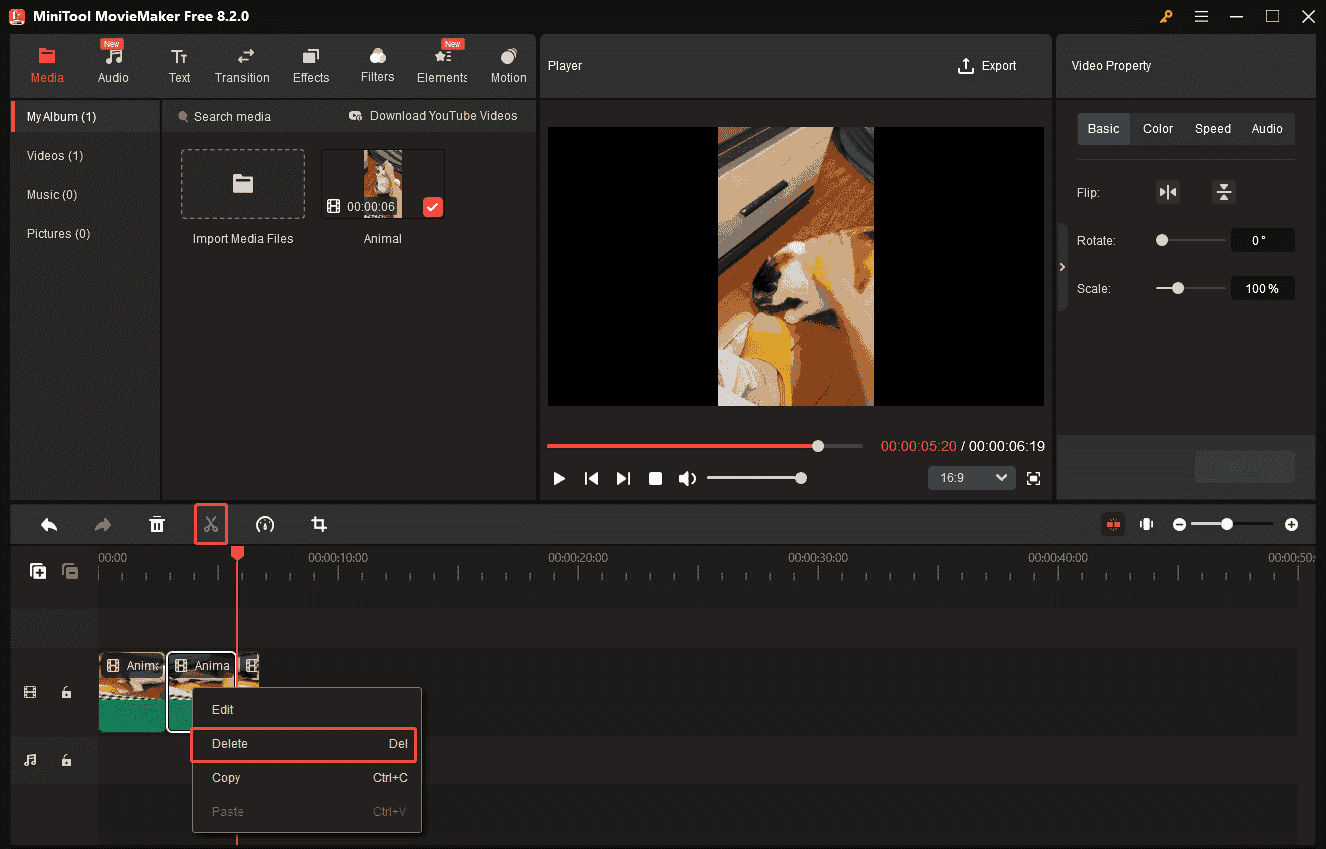This screenshot has height=849, width=1326.
Task: Undo the last action
Action: (x=48, y=524)
